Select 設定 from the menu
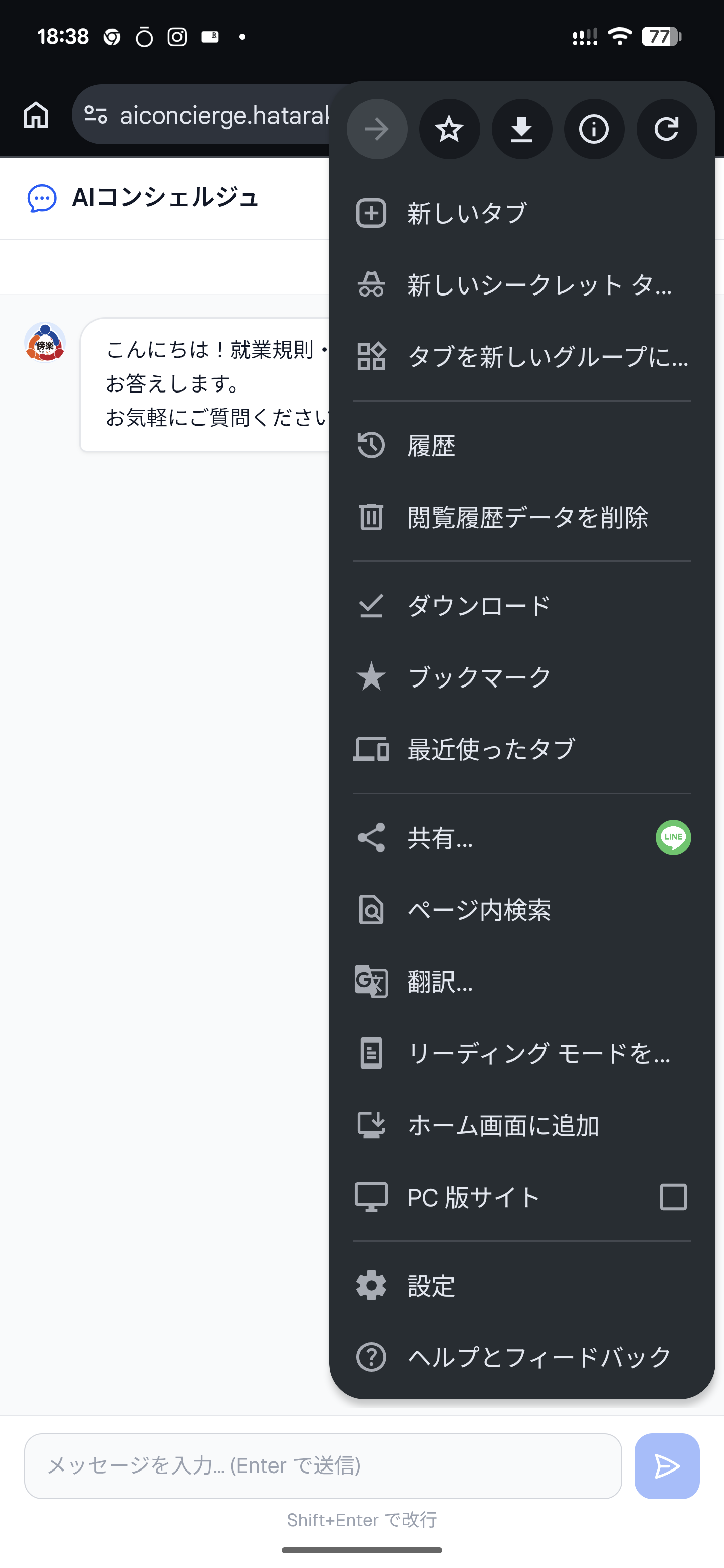 (430, 1286)
